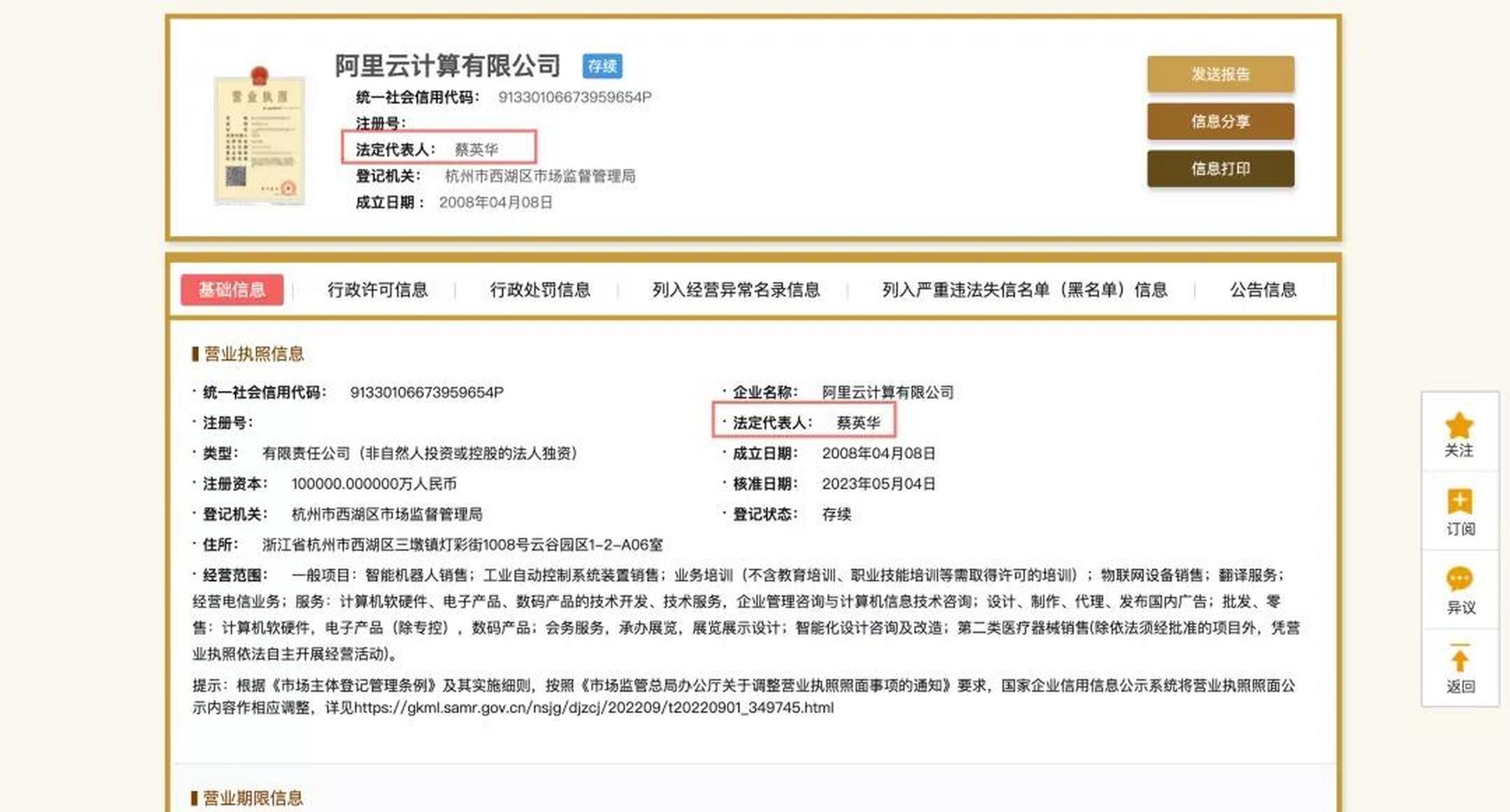
Task: Click the 发送报告 button
Action: click(x=1220, y=74)
